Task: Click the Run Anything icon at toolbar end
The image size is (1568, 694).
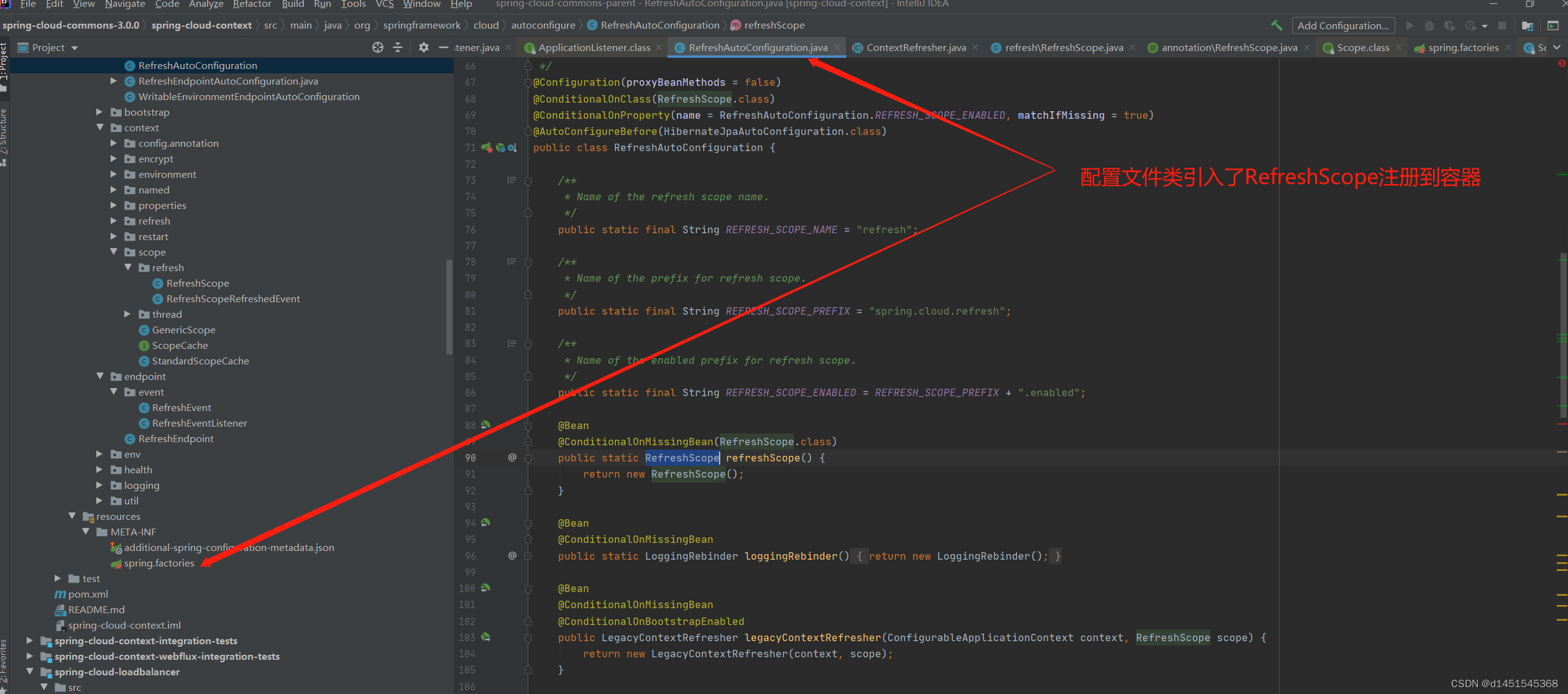Action: 1553,25
